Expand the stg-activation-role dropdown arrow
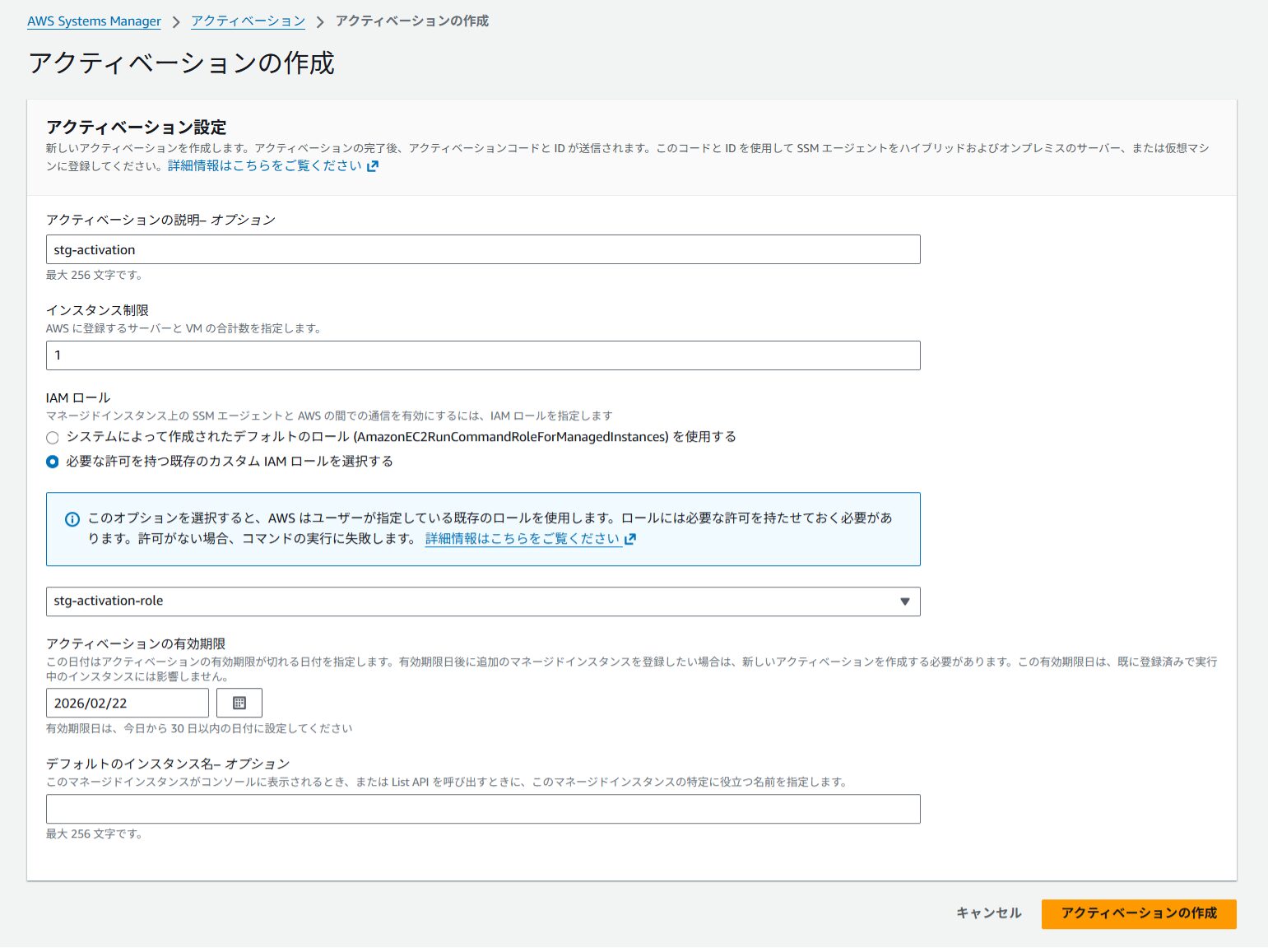This screenshot has width=1268, height=952. click(x=904, y=601)
